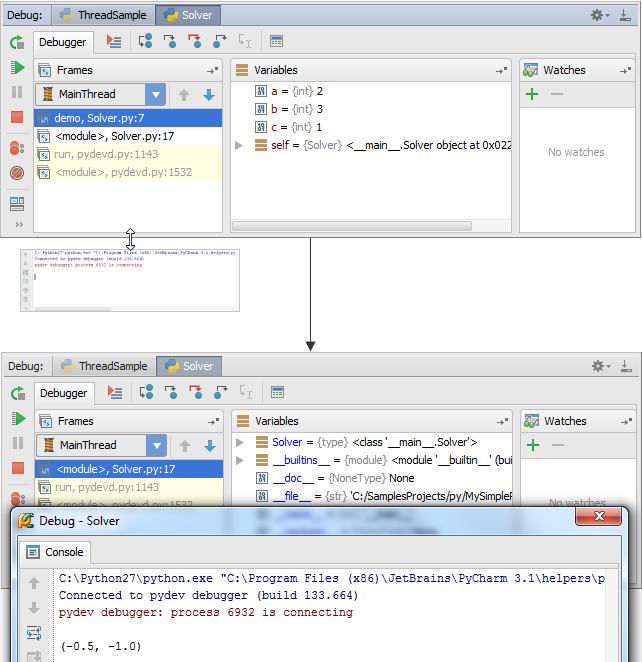The image size is (642, 662).
Task: Step Into in the upper debugger toolbar
Action: point(170,41)
